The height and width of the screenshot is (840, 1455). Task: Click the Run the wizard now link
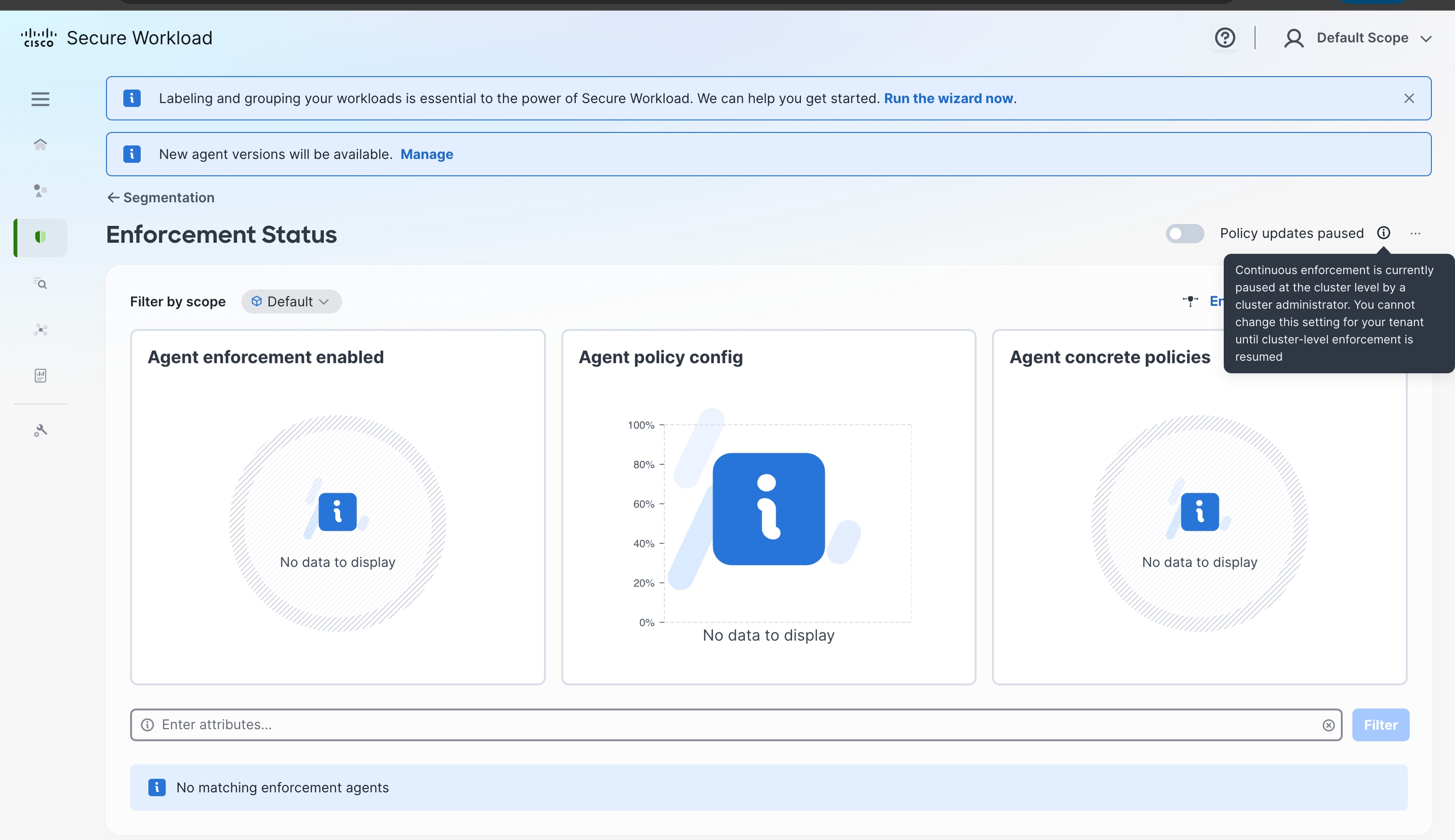pos(948,99)
